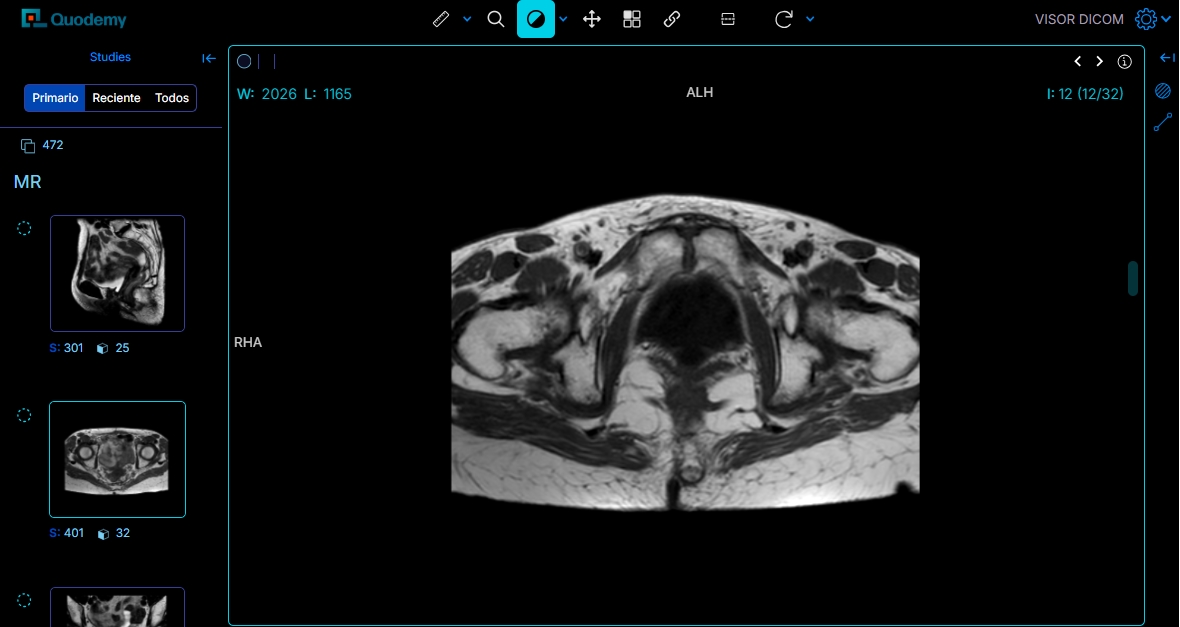Click the Quodemy logo

tap(74, 19)
